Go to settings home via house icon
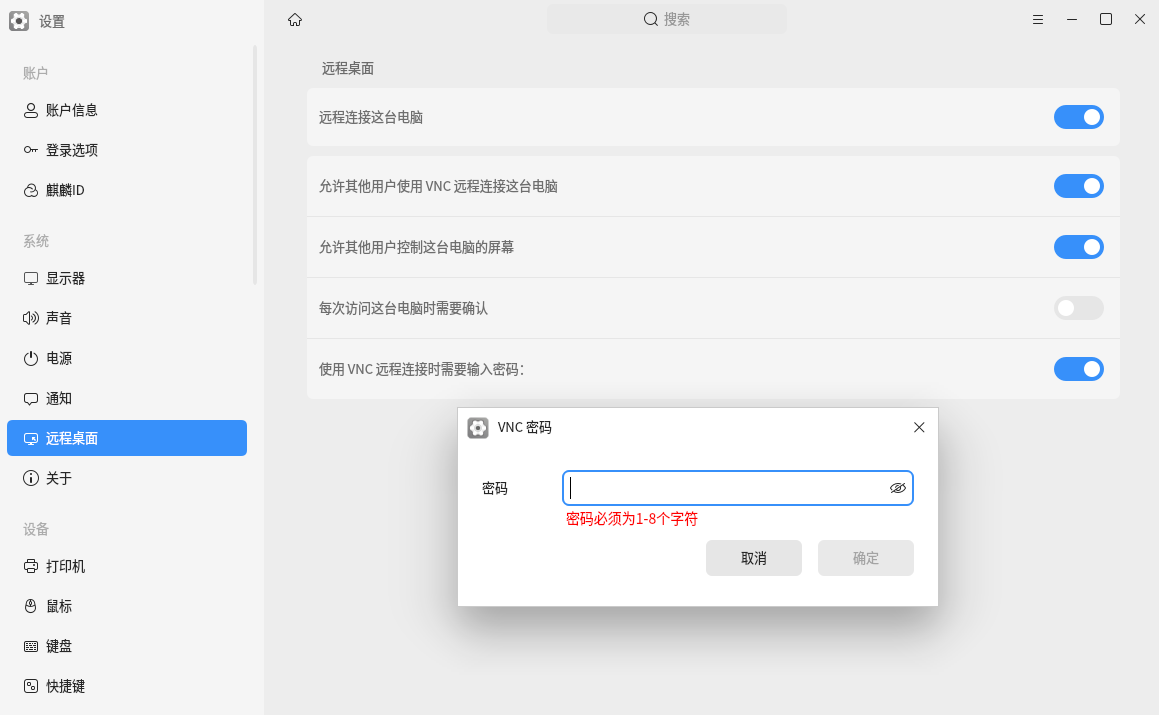Image resolution: width=1159 pixels, height=715 pixels. click(x=295, y=20)
